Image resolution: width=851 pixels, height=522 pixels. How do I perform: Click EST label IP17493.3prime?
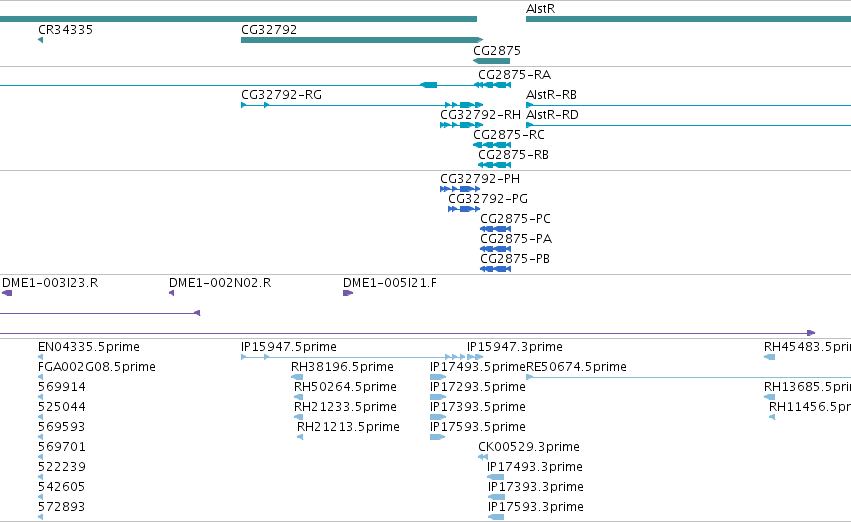[535, 467]
